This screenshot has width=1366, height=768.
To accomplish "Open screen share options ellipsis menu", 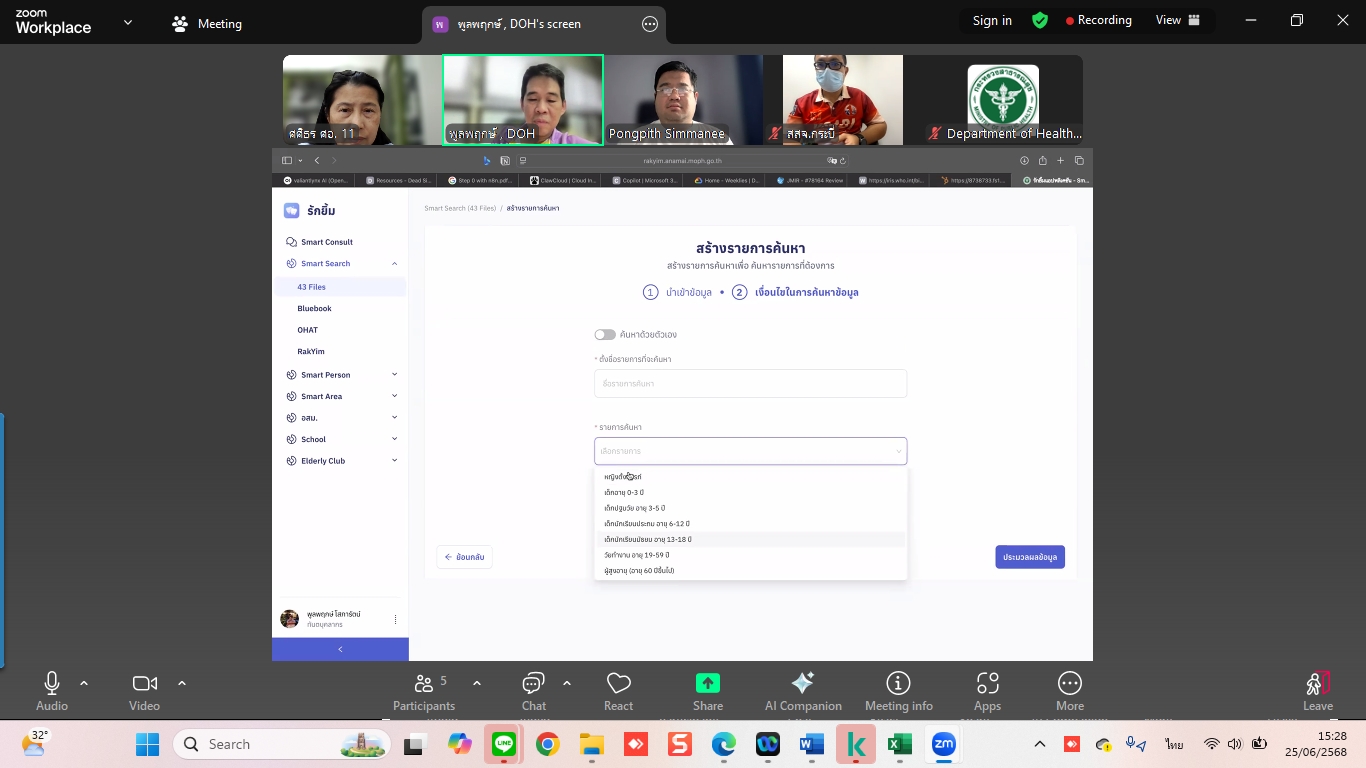I will 650,24.
